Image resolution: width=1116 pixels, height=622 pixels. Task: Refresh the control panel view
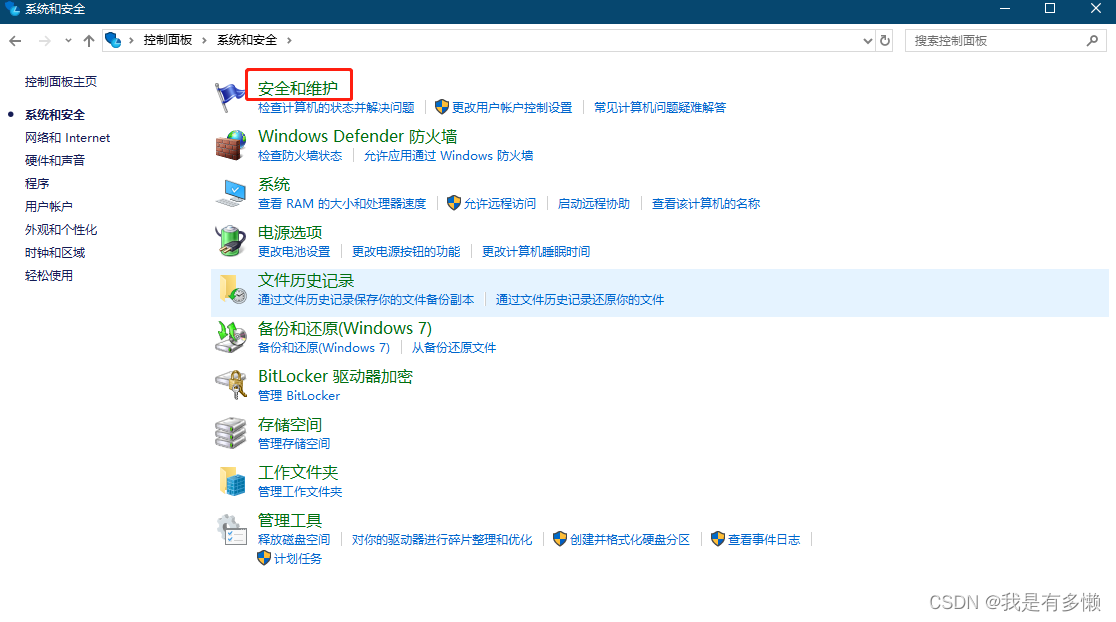(x=885, y=41)
